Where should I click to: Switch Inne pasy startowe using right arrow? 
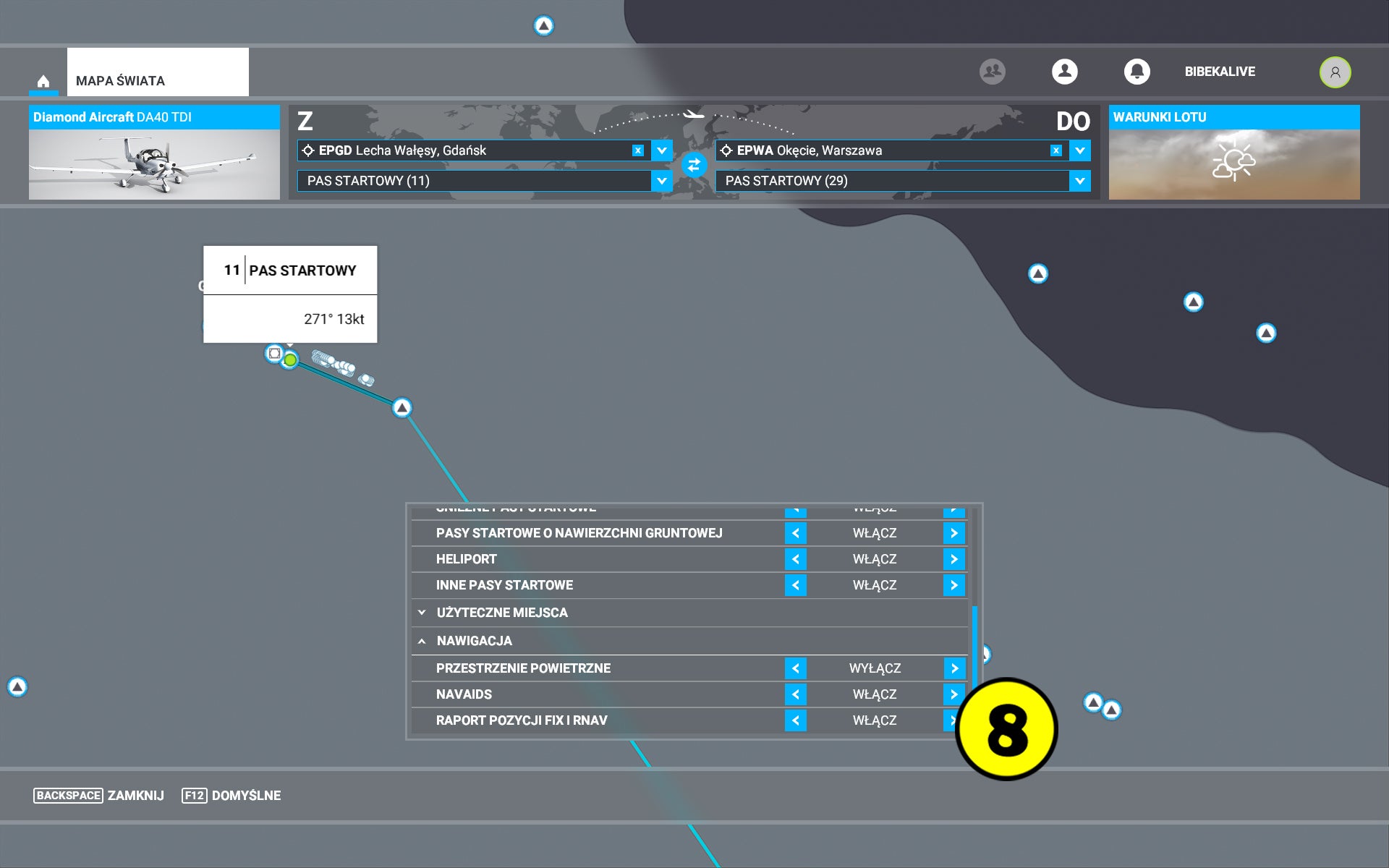tap(953, 585)
